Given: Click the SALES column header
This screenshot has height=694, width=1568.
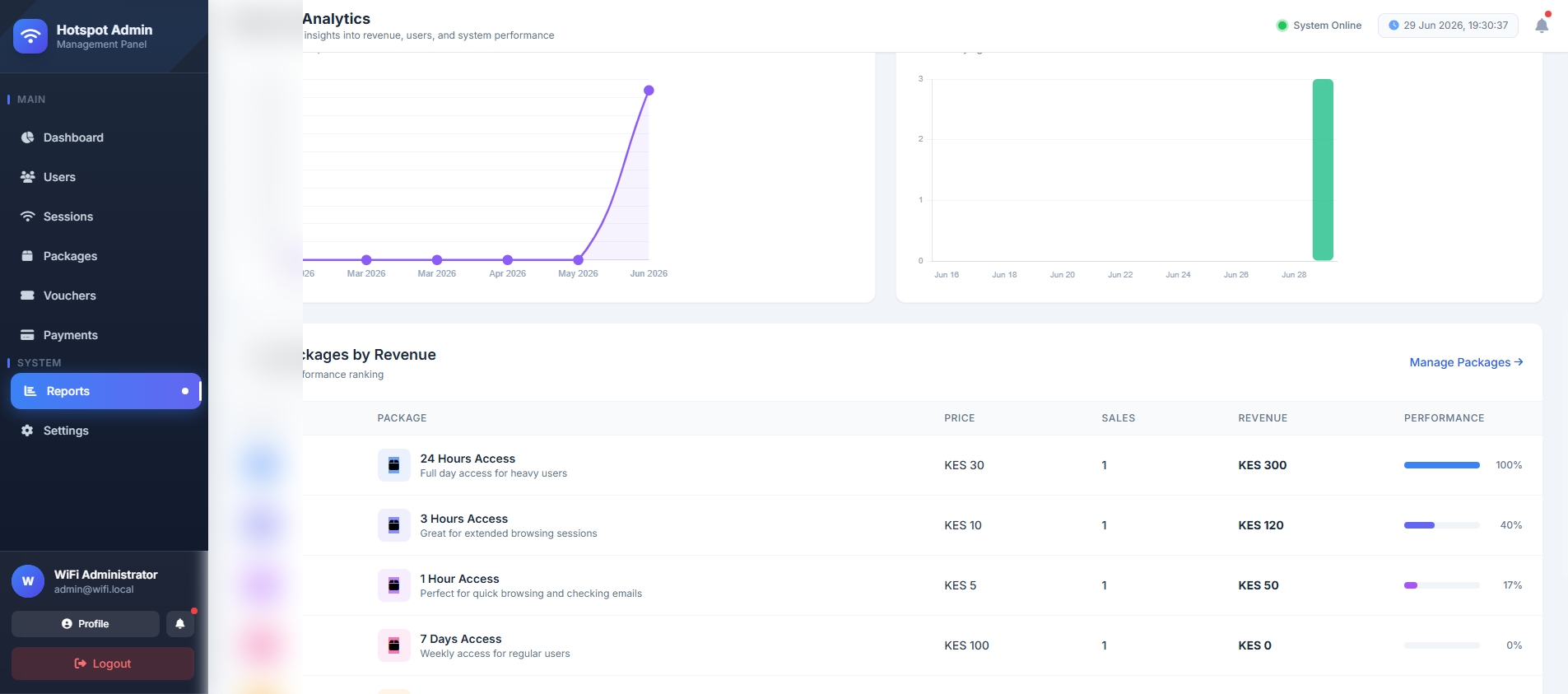Looking at the screenshot, I should [1118, 418].
